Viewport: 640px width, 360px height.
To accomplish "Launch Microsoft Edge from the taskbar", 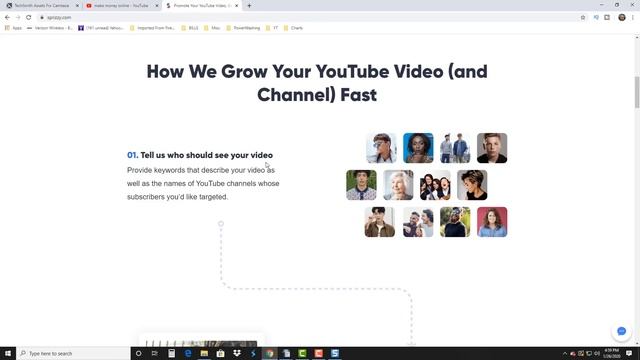I will [188, 353].
